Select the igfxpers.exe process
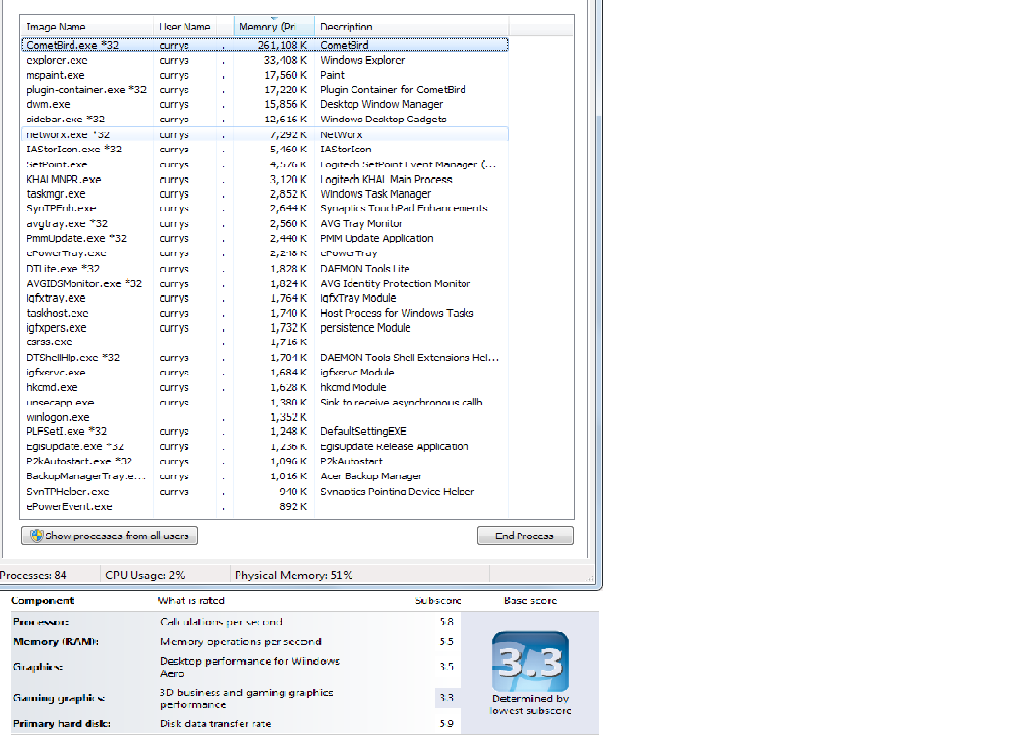Image resolution: width=1017 pixels, height=751 pixels. point(265,328)
